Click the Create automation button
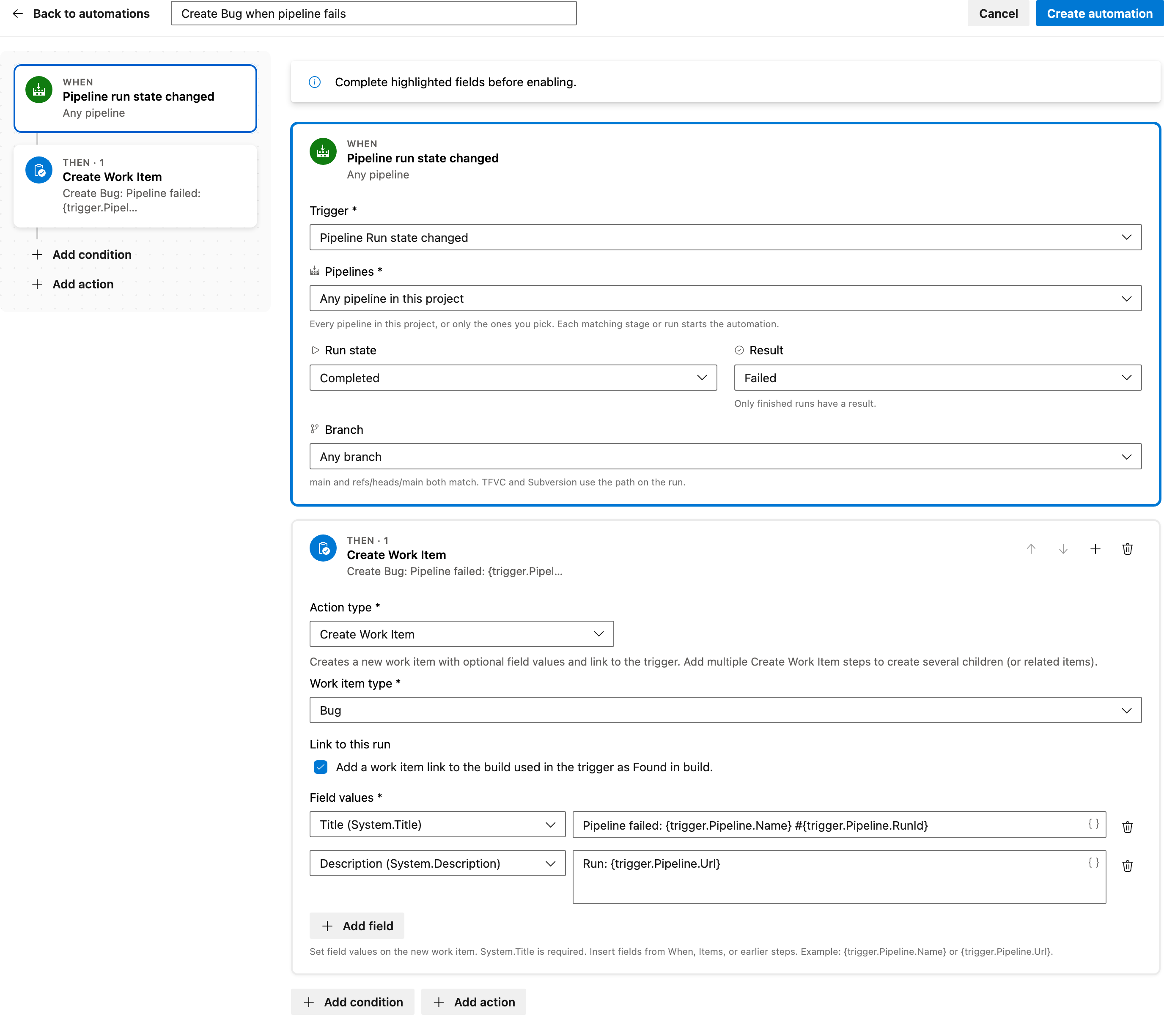The image size is (1164, 1036). point(1099,14)
